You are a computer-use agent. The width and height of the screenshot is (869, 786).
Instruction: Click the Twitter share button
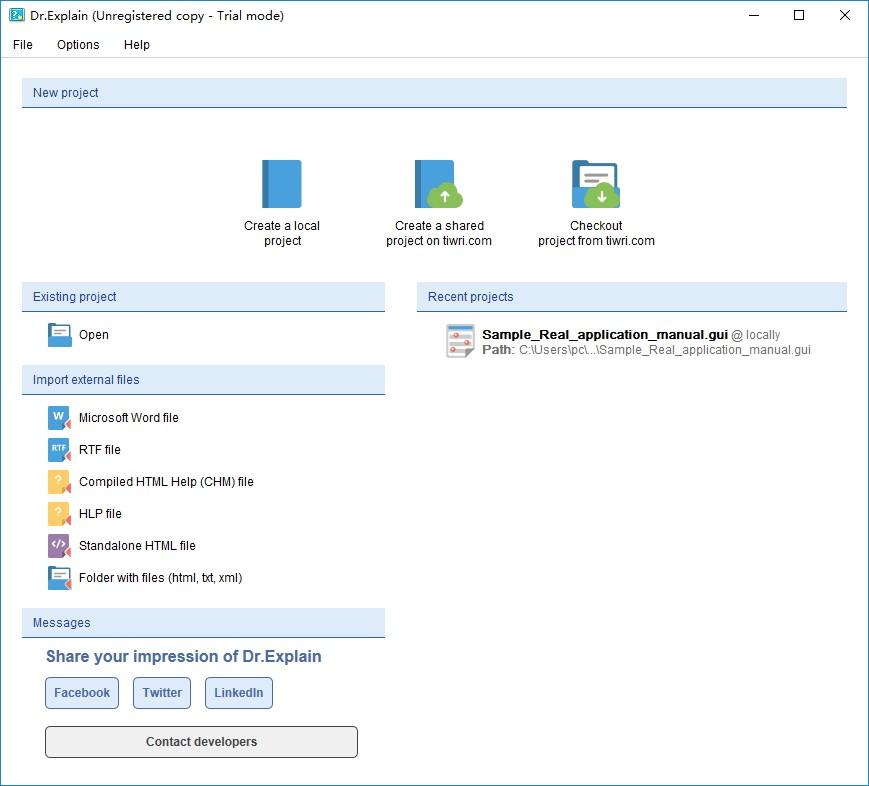(x=162, y=693)
